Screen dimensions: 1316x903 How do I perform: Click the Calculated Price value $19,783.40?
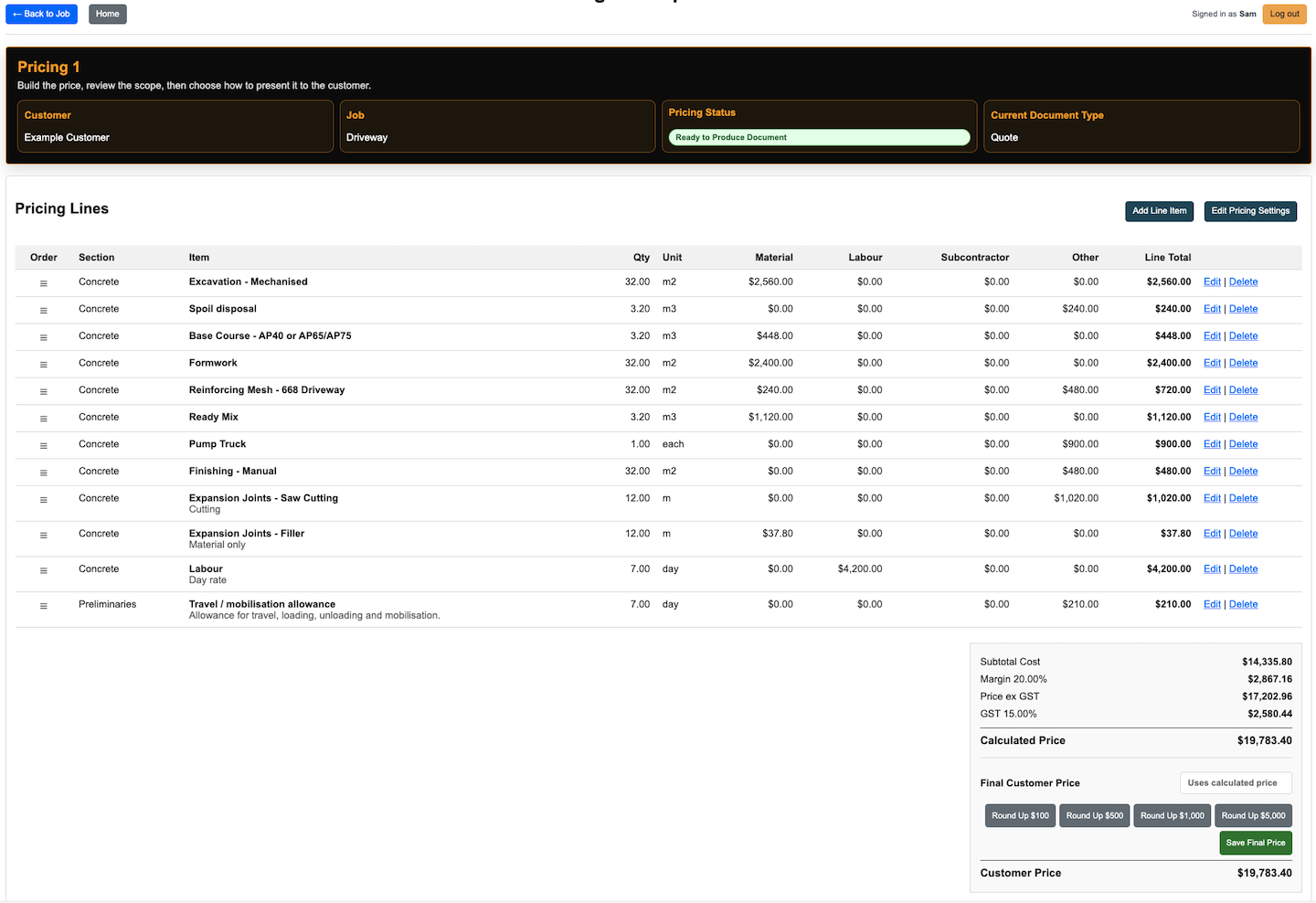(1264, 740)
